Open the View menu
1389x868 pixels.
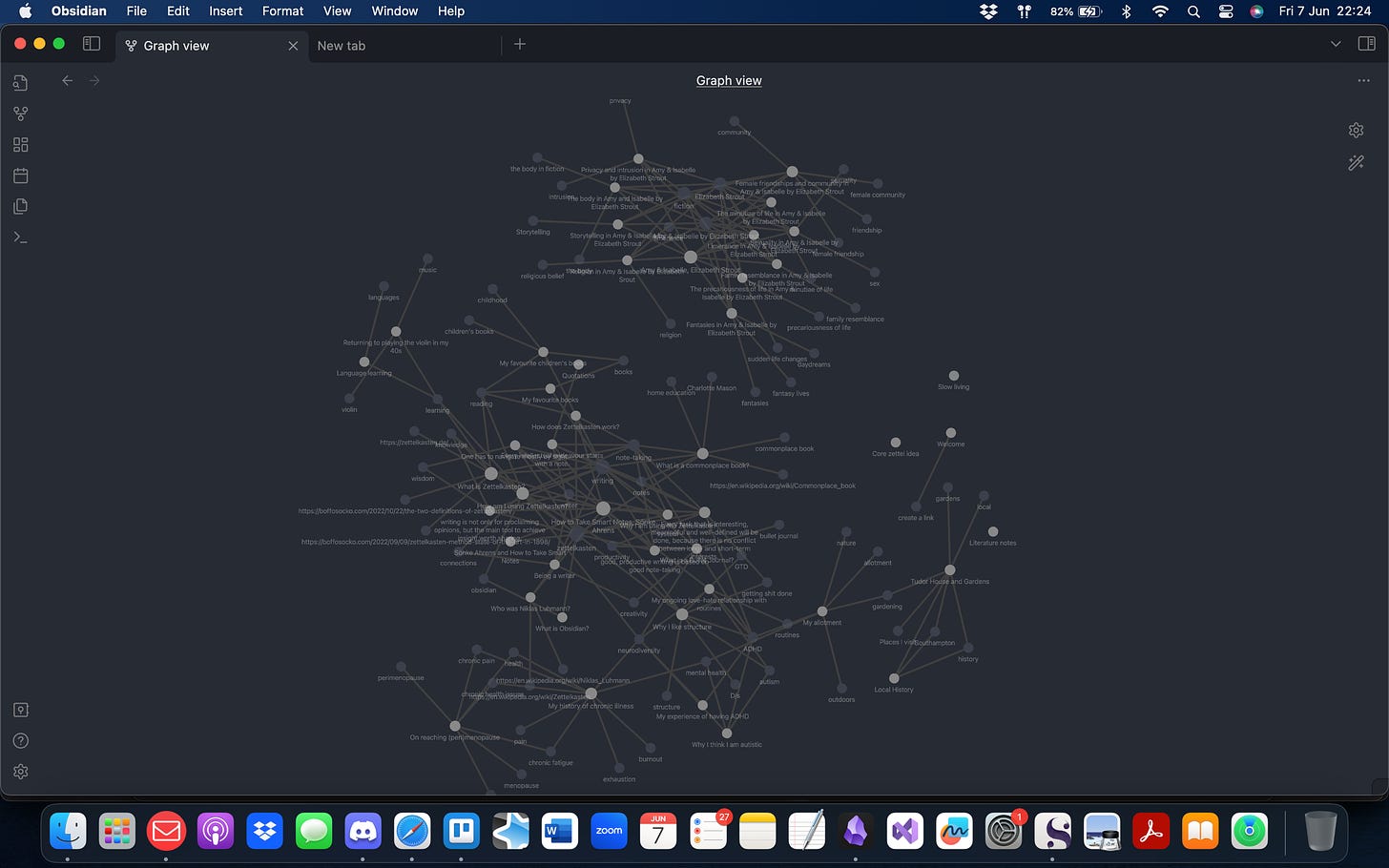click(x=338, y=11)
